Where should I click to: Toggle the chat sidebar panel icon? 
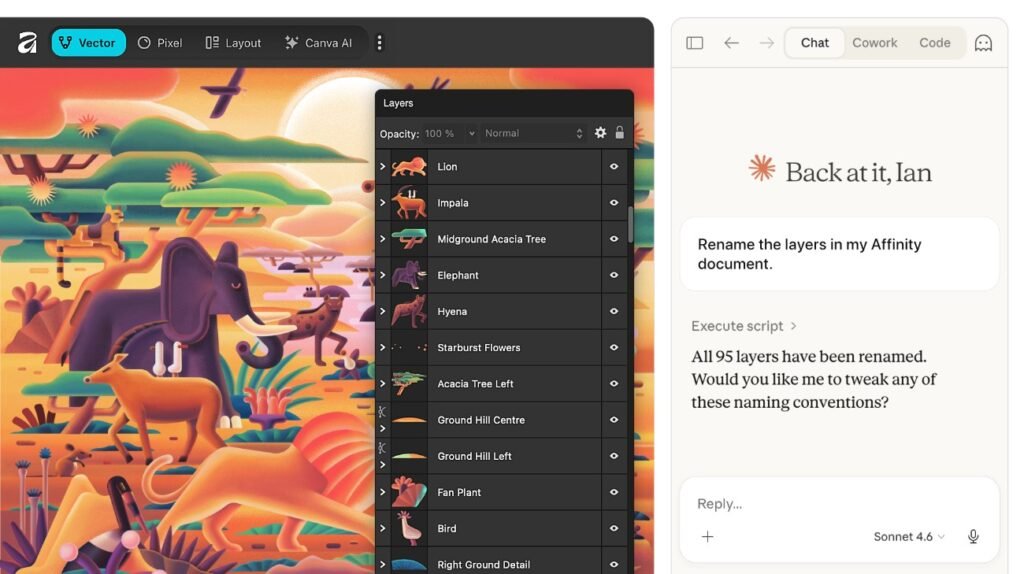click(695, 43)
